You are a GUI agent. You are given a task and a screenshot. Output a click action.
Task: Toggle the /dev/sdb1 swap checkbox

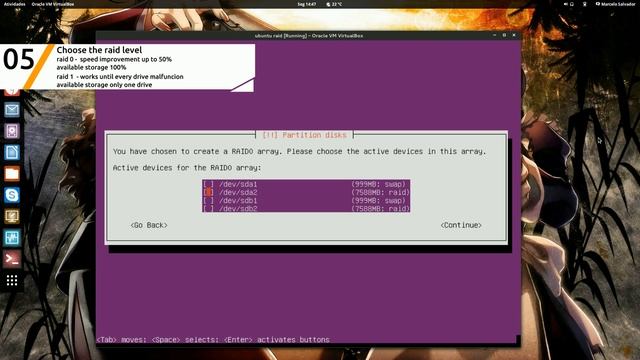pyautogui.click(x=208, y=200)
